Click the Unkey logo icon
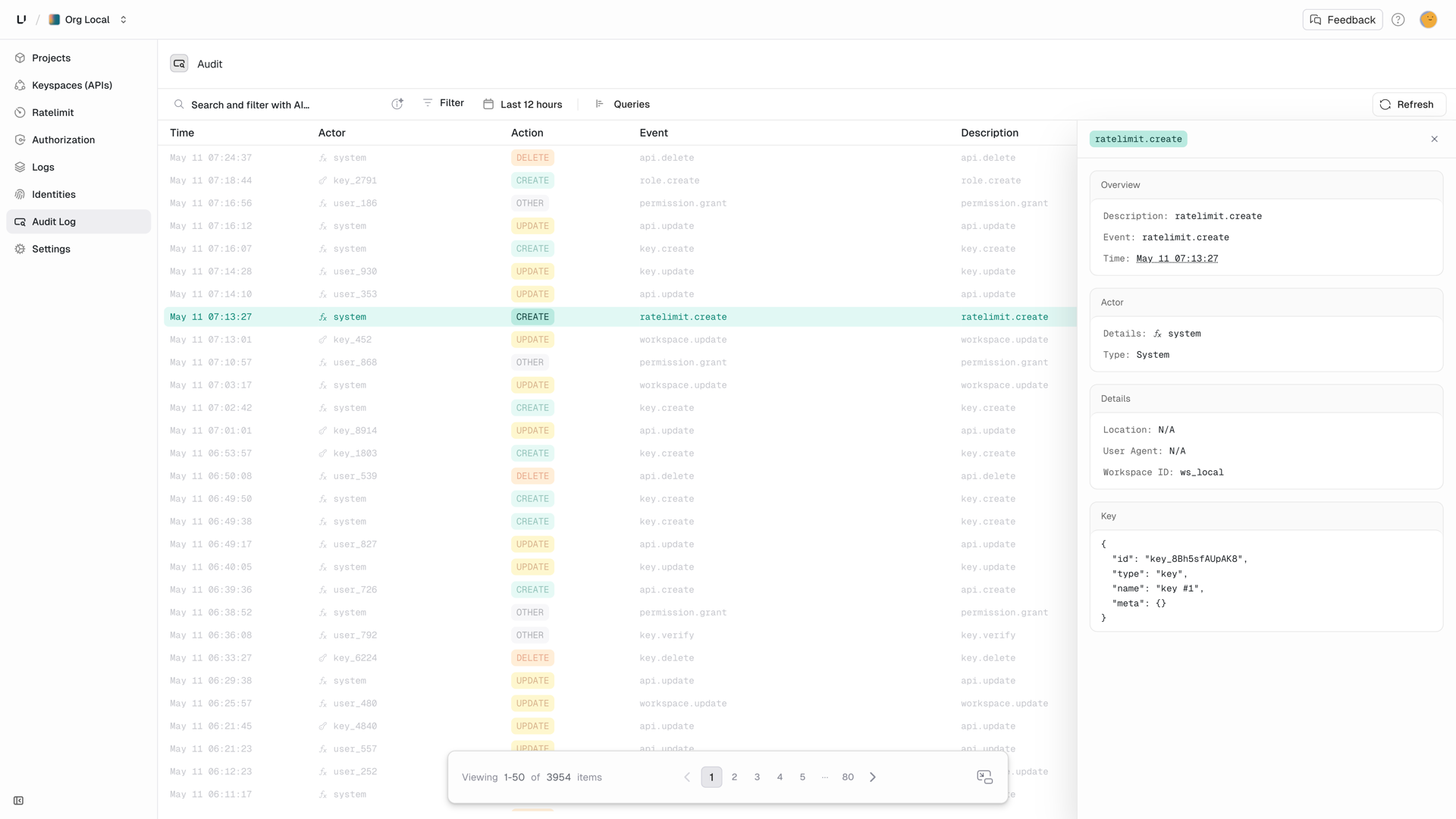Viewport: 1456px width, 819px height. pos(21,20)
